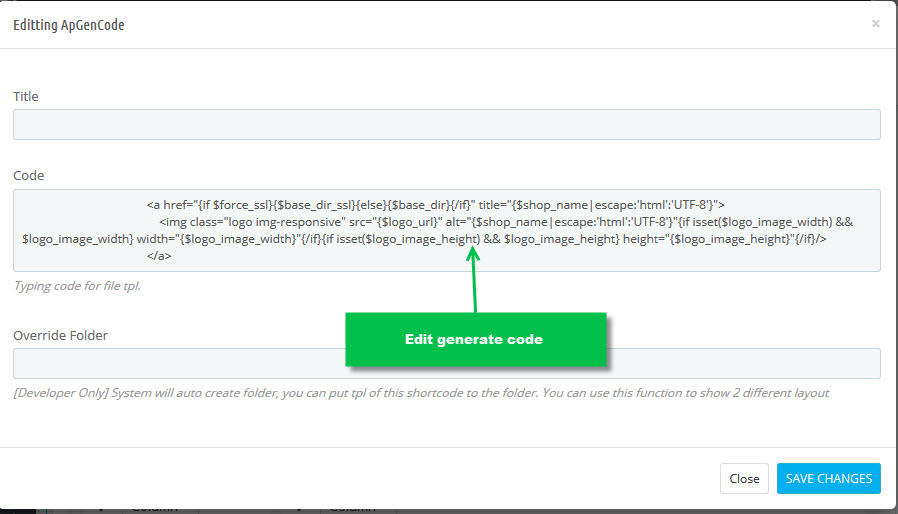Place cursor on the '$logo_image_width} width=' line

(x=424, y=239)
